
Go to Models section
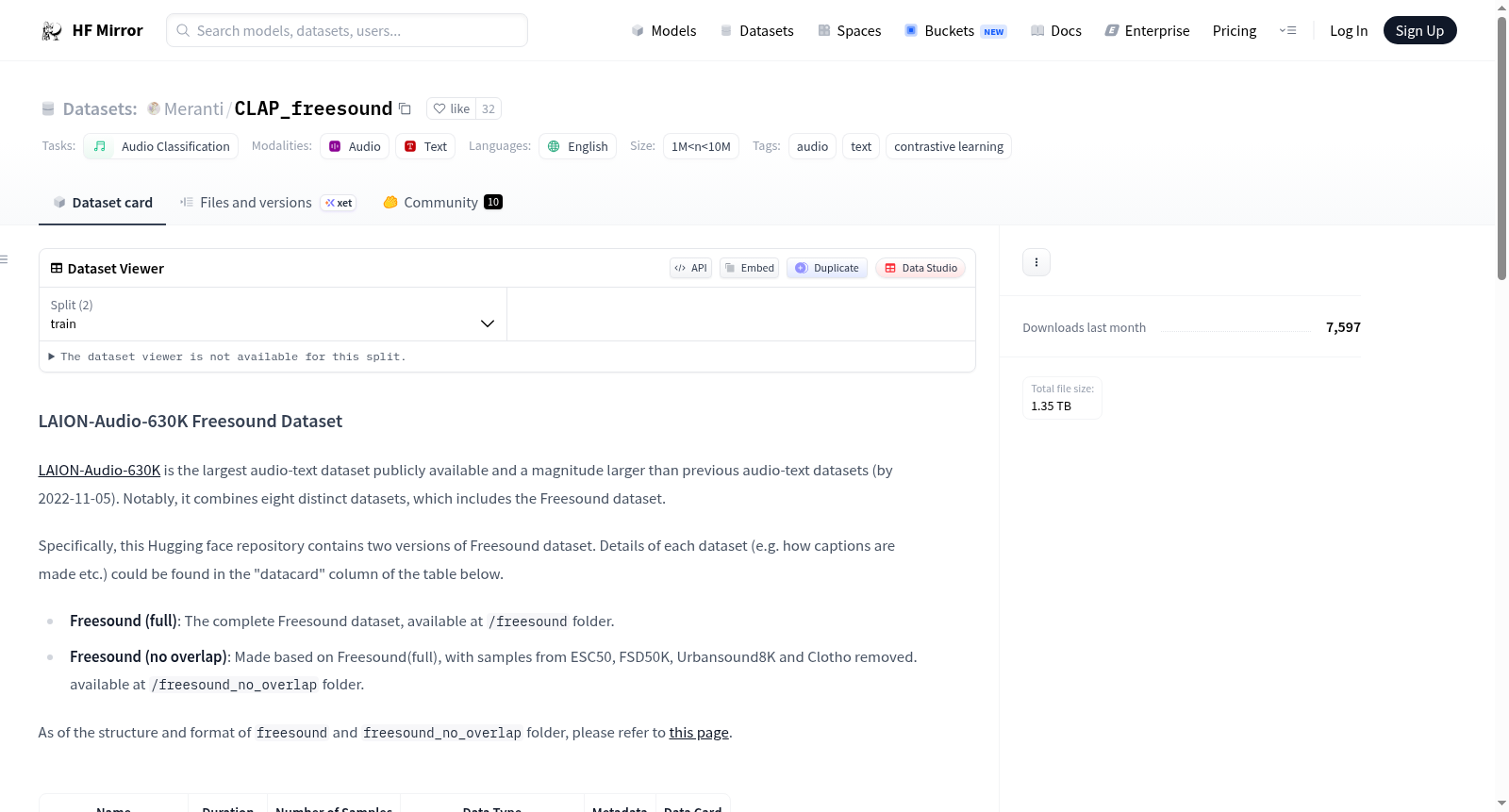664,31
